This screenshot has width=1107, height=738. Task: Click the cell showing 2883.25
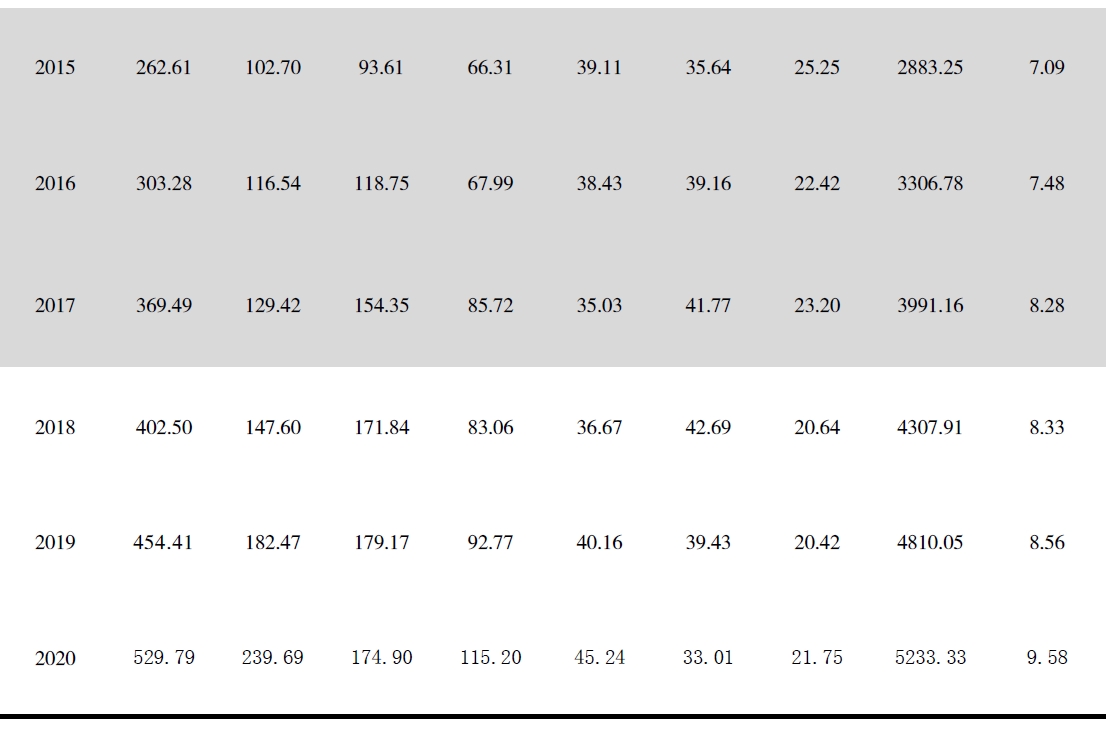click(x=930, y=69)
